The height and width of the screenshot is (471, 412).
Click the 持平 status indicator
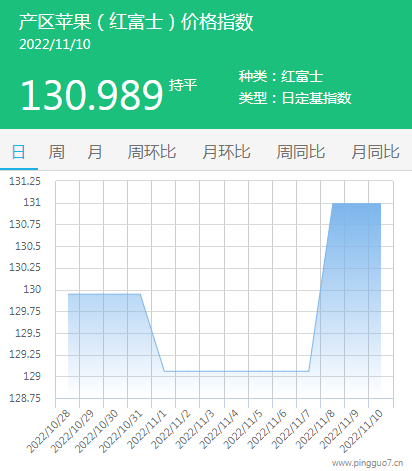coord(183,85)
